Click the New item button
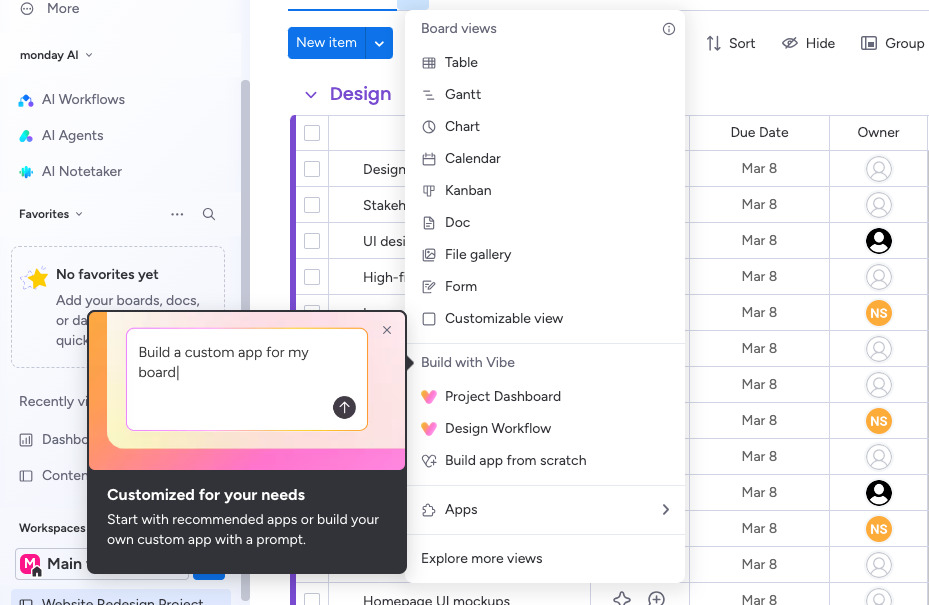Viewport: 929px width, 605px height. pyautogui.click(x=326, y=43)
